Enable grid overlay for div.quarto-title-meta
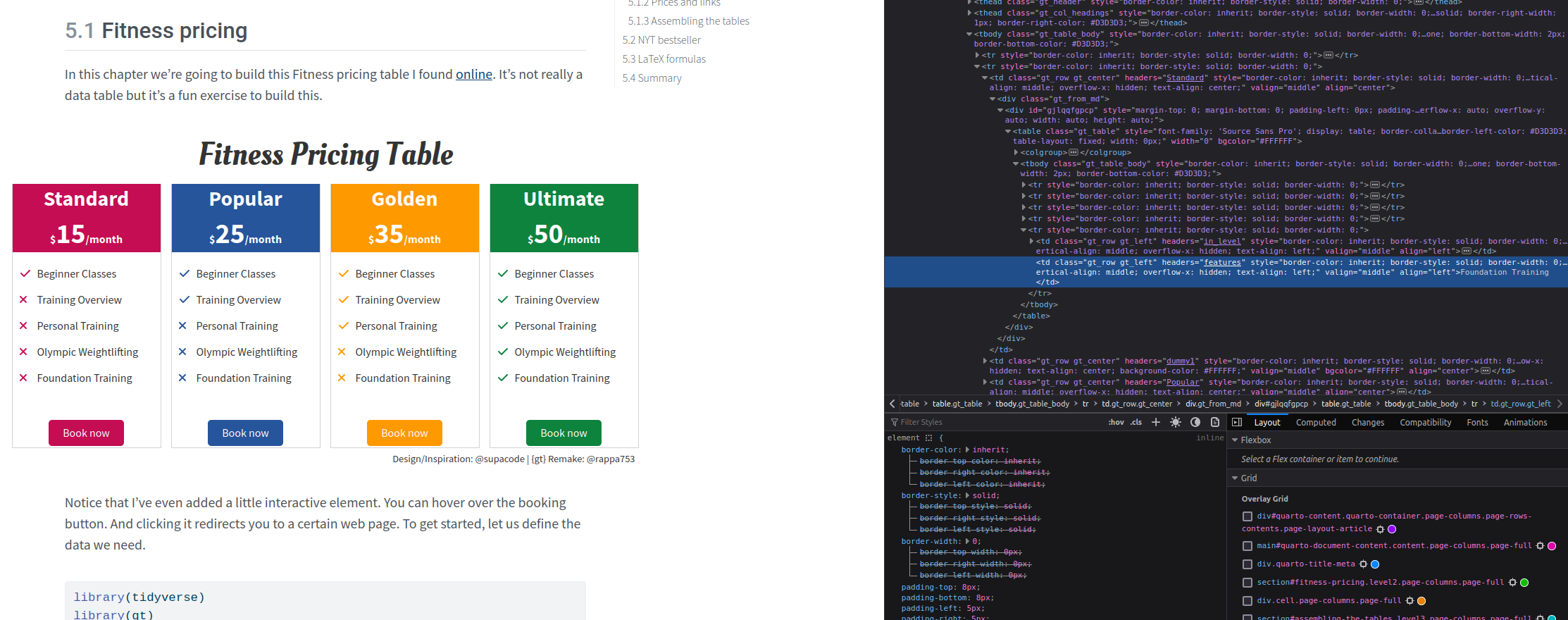The image size is (1568, 620). [1247, 564]
